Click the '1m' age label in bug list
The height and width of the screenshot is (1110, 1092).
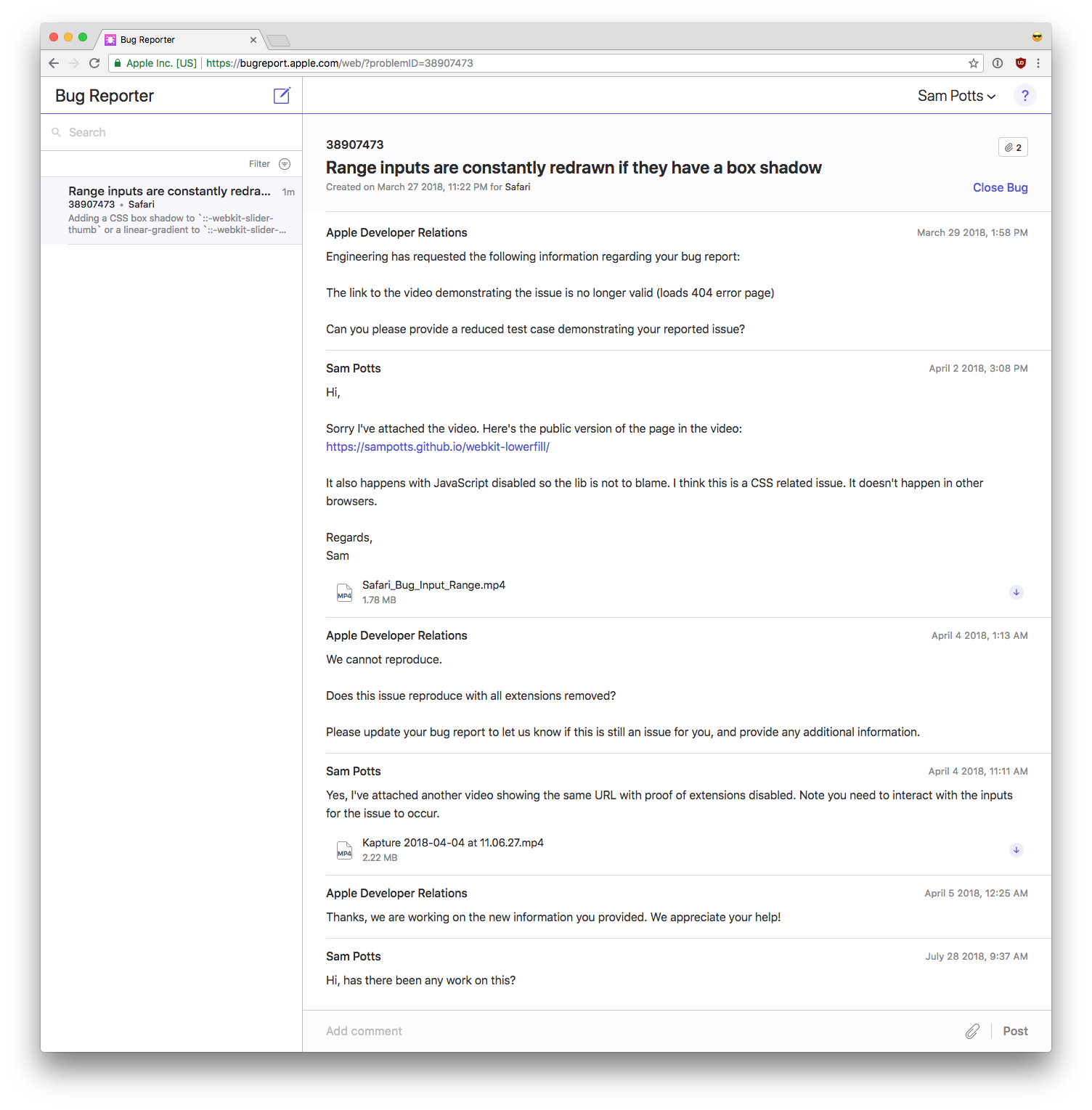tap(288, 192)
